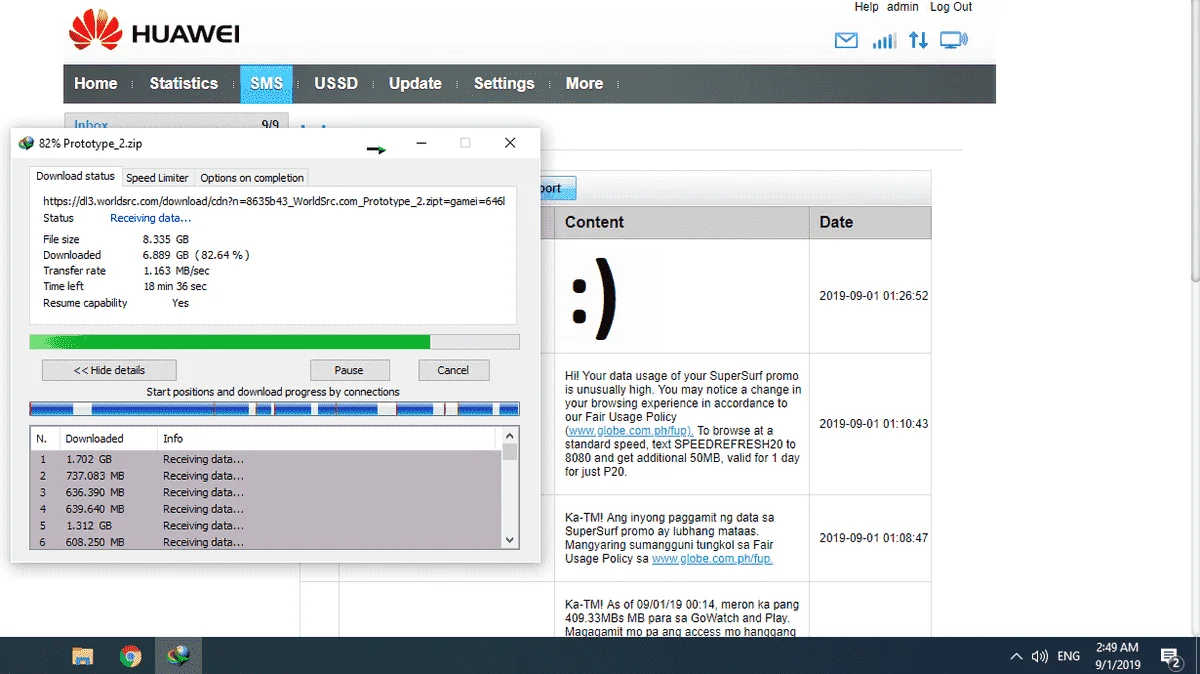
Task: Click the download URL text
Action: (x=274, y=201)
